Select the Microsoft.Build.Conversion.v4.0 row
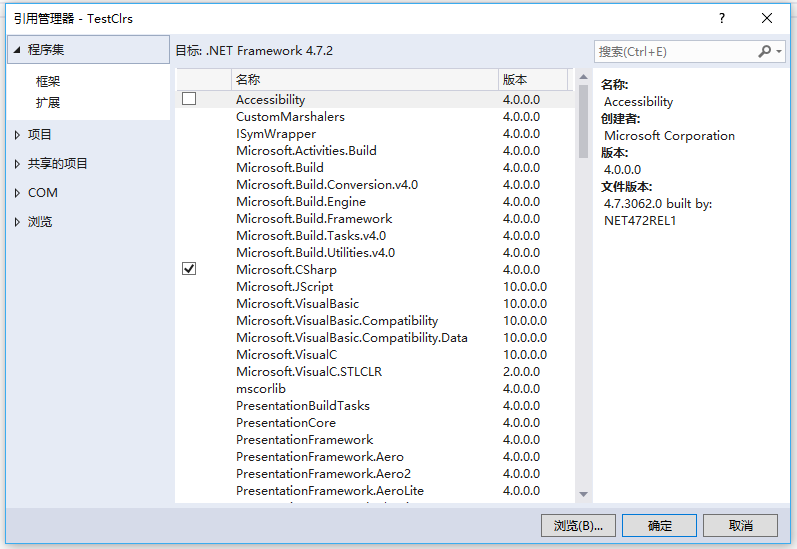This screenshot has height=549, width=797. click(375, 185)
